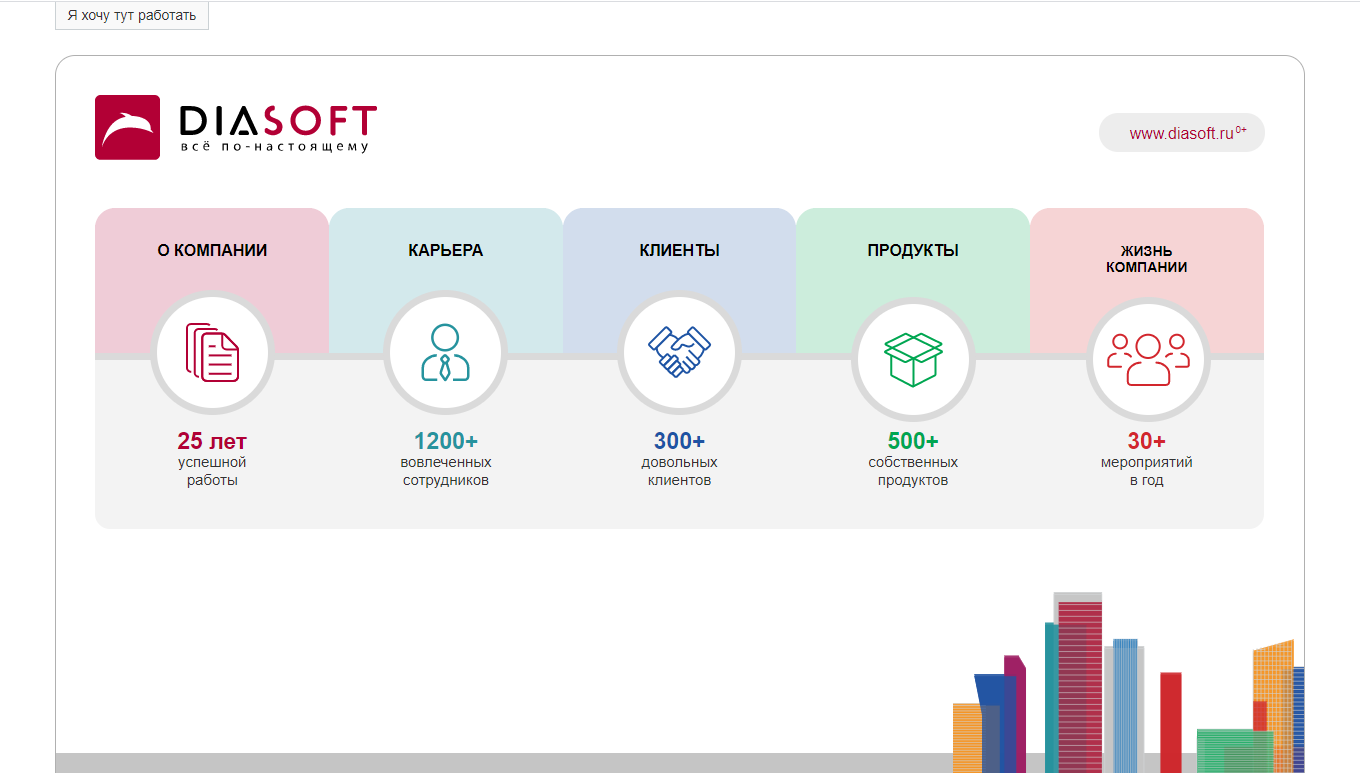Click the '1200+' employees figure
Image resolution: width=1360 pixels, height=773 pixels.
coord(446,441)
